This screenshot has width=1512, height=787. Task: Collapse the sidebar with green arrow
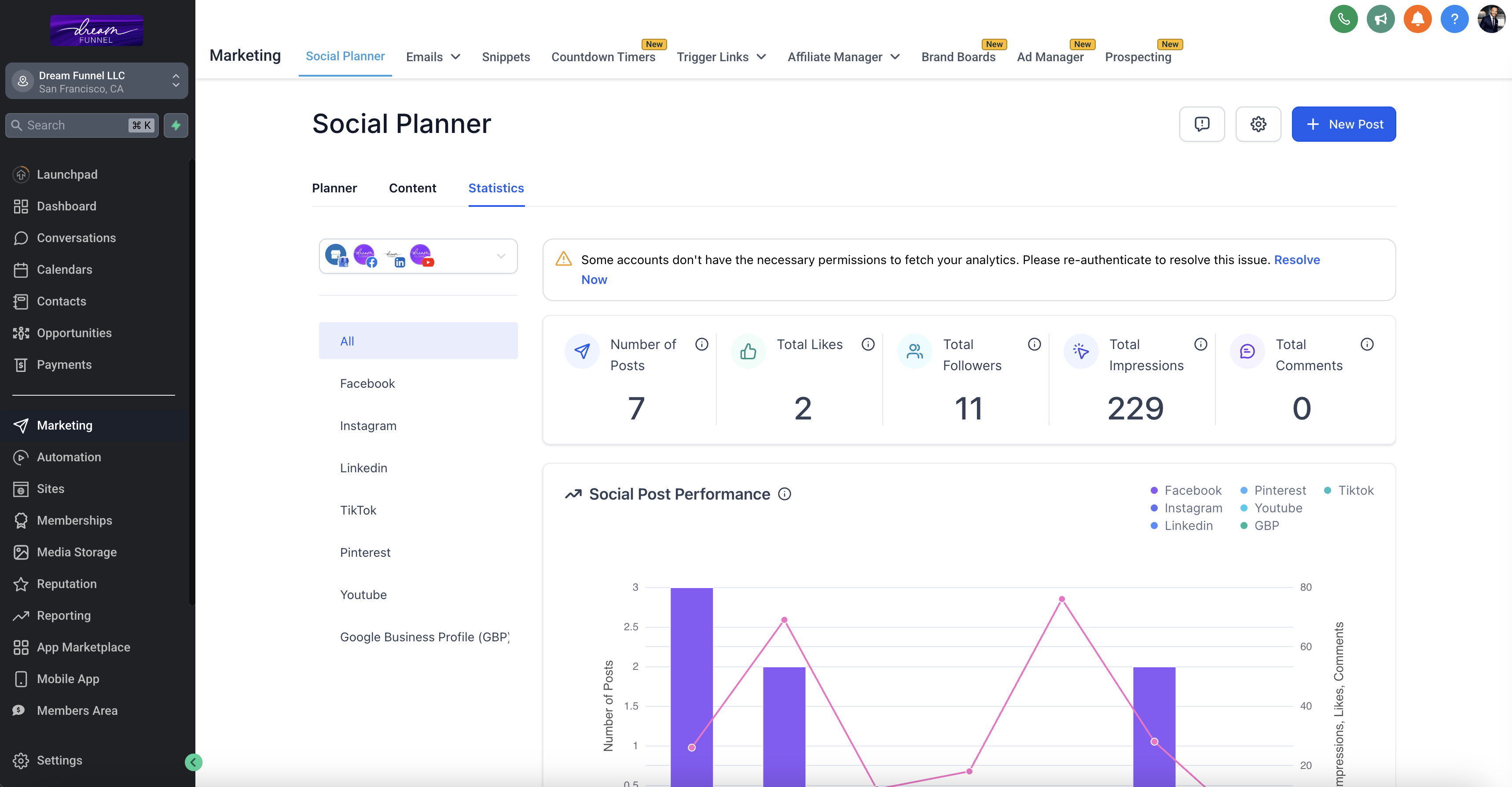tap(193, 762)
